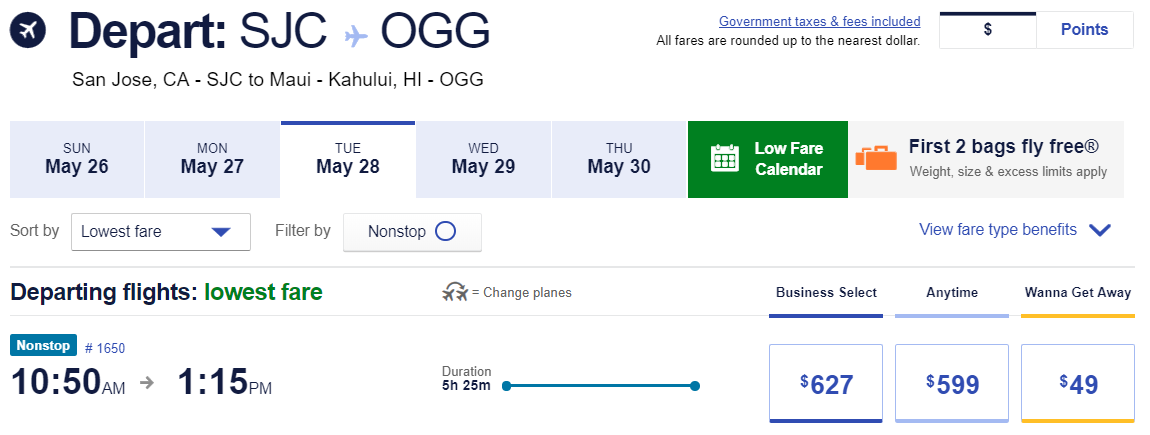1150x435 pixels.
Task: Open the Sort by Lowest fare dropdown
Action: click(160, 232)
